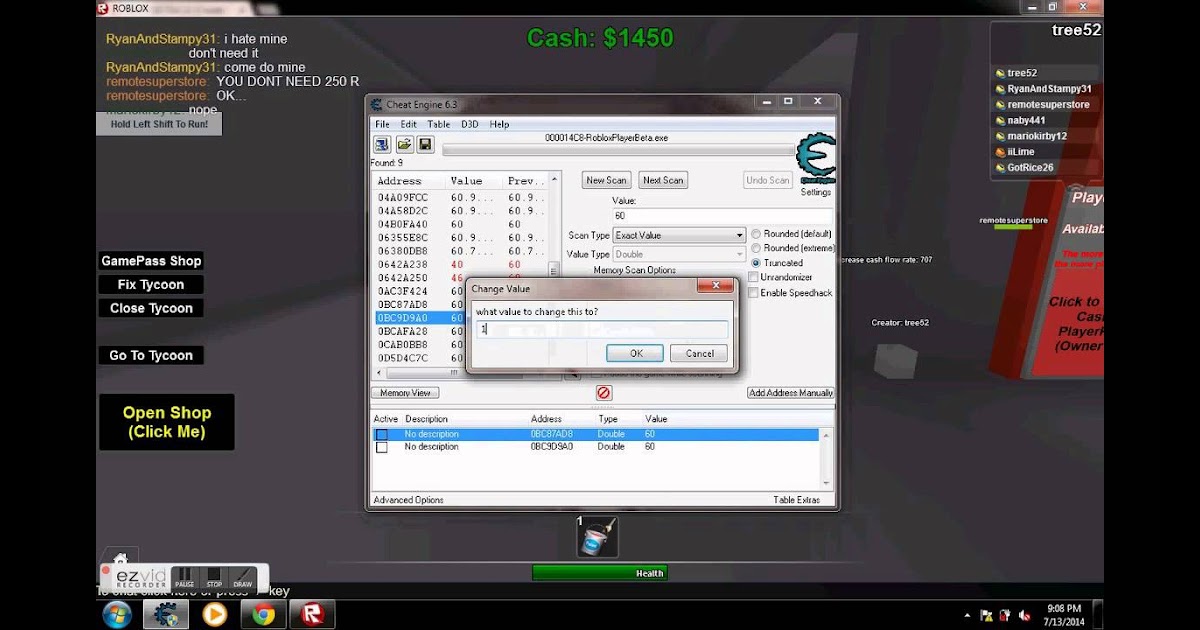Open the Value Type dropdown
This screenshot has height=630, width=1200.
(x=679, y=254)
